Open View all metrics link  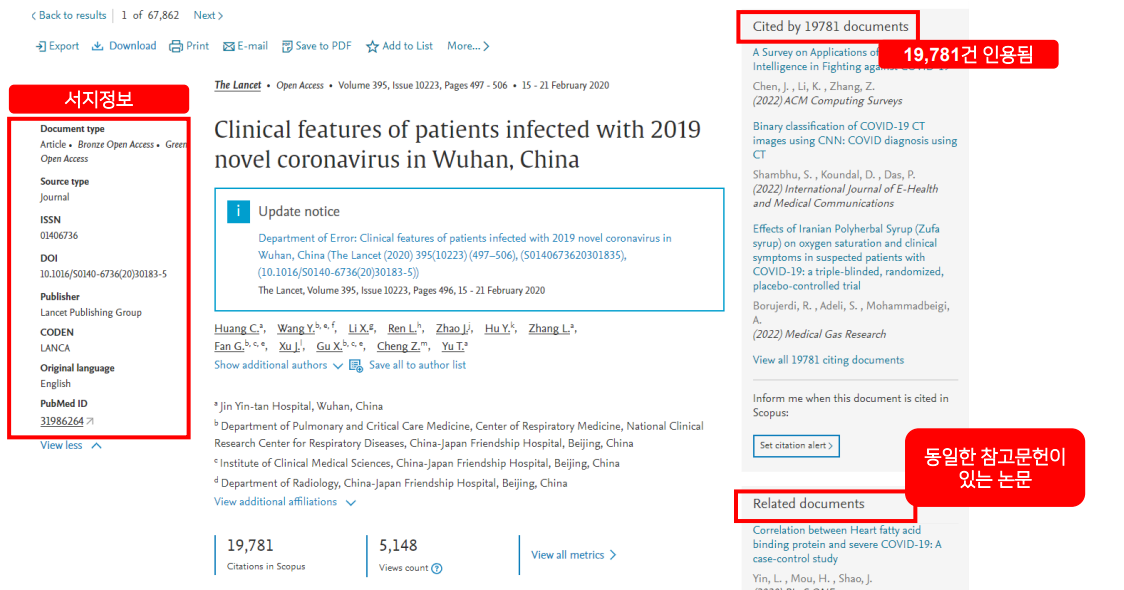pos(573,555)
